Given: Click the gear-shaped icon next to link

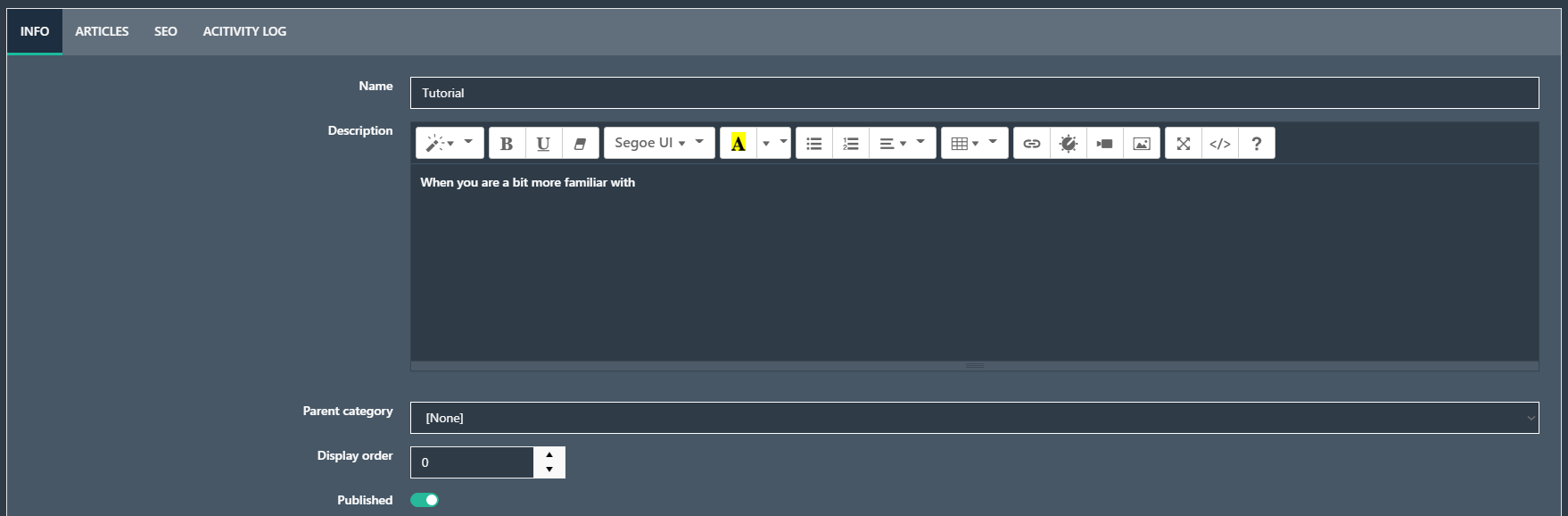Looking at the screenshot, I should click(x=1068, y=143).
